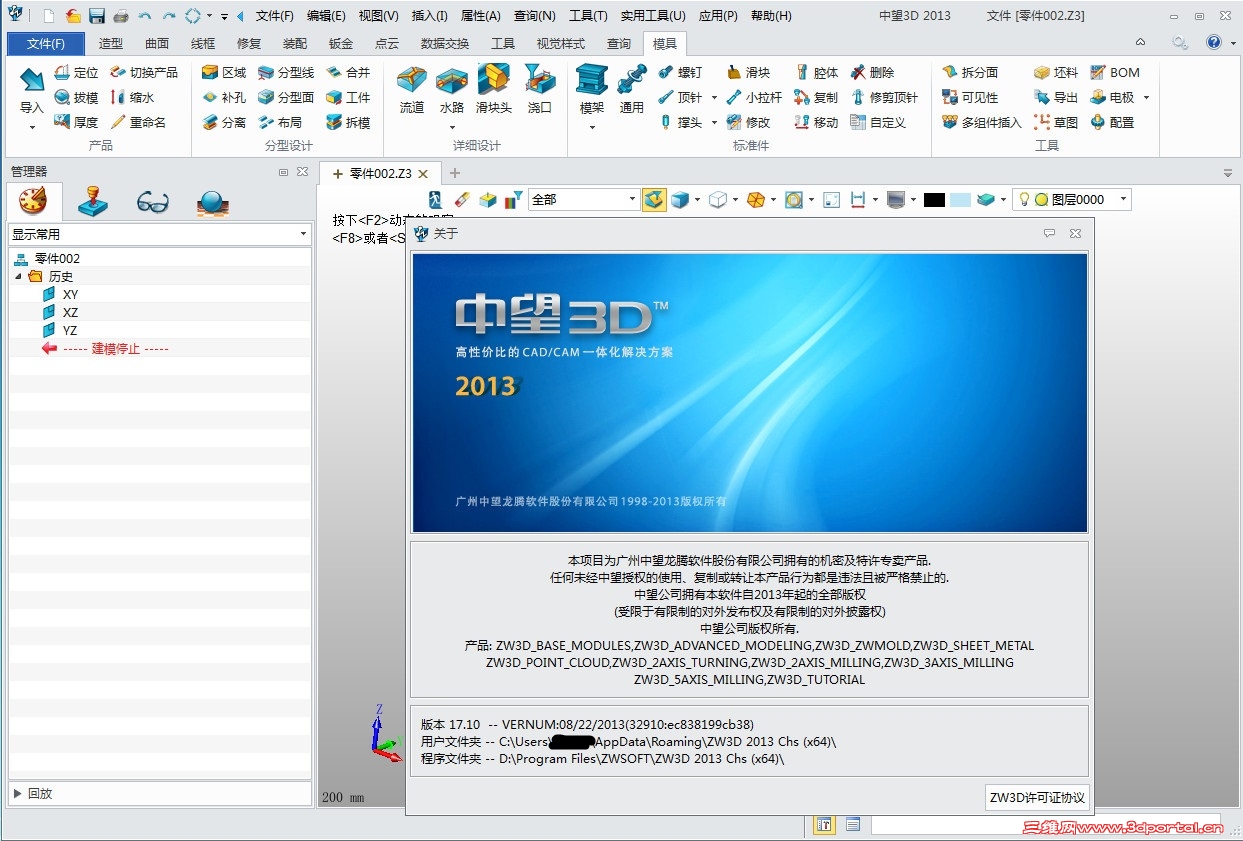Open the 顶针 ejector pin dropdown arrow

coord(714,98)
